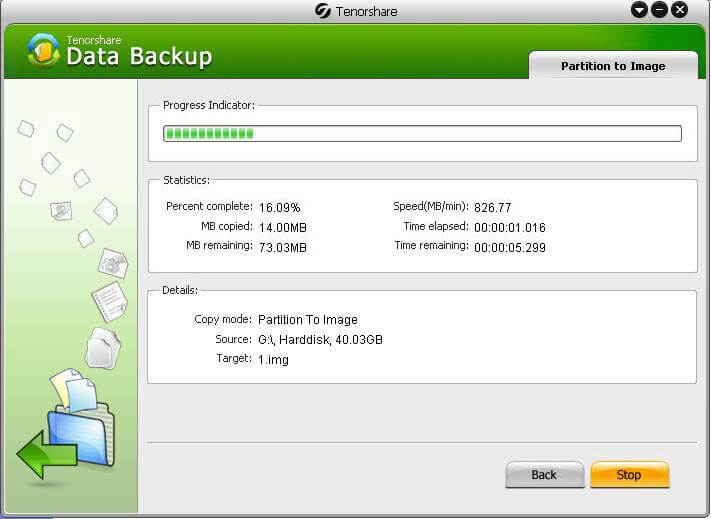Click the tilted photo icon above documents
711x519 pixels.
(x=112, y=264)
